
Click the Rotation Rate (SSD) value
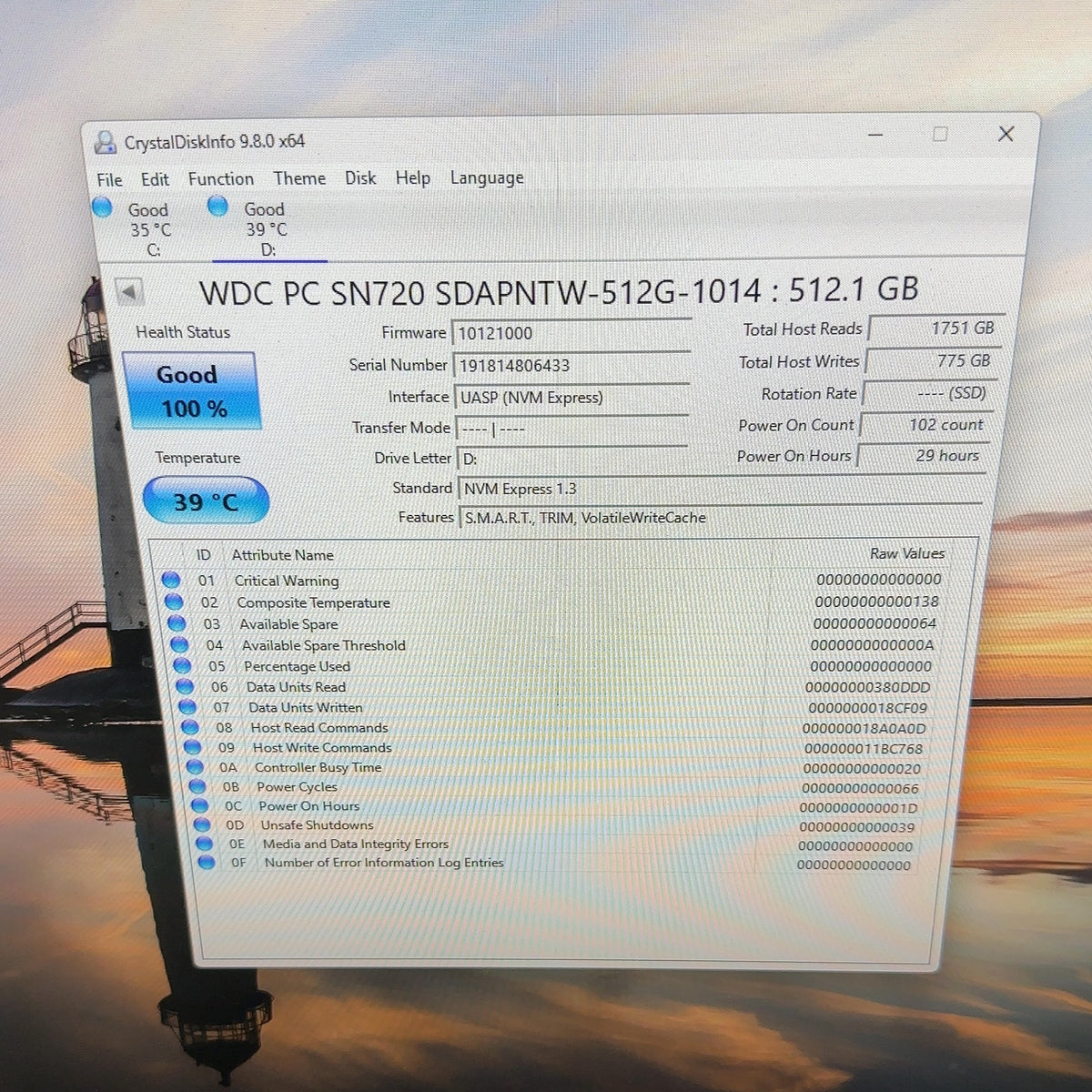tap(928, 393)
